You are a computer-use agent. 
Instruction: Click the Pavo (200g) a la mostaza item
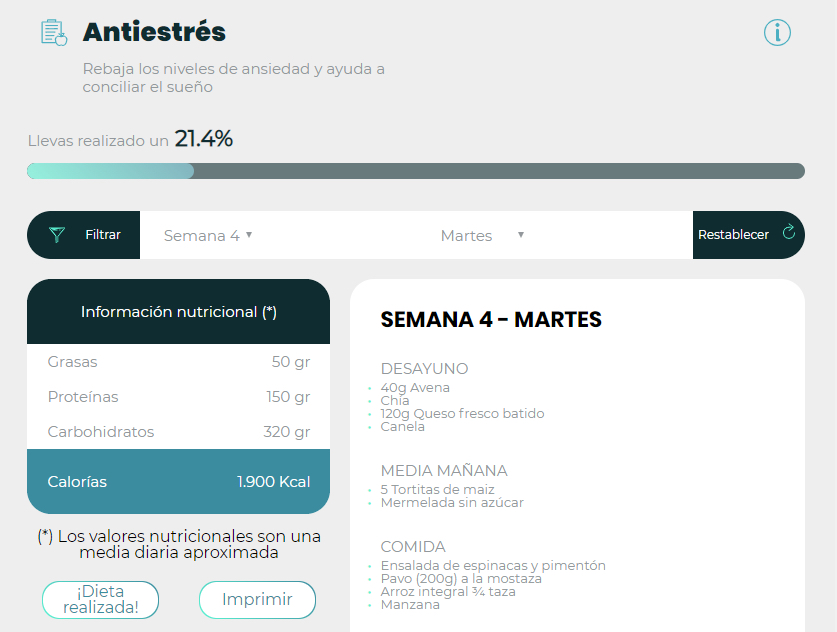pos(461,579)
